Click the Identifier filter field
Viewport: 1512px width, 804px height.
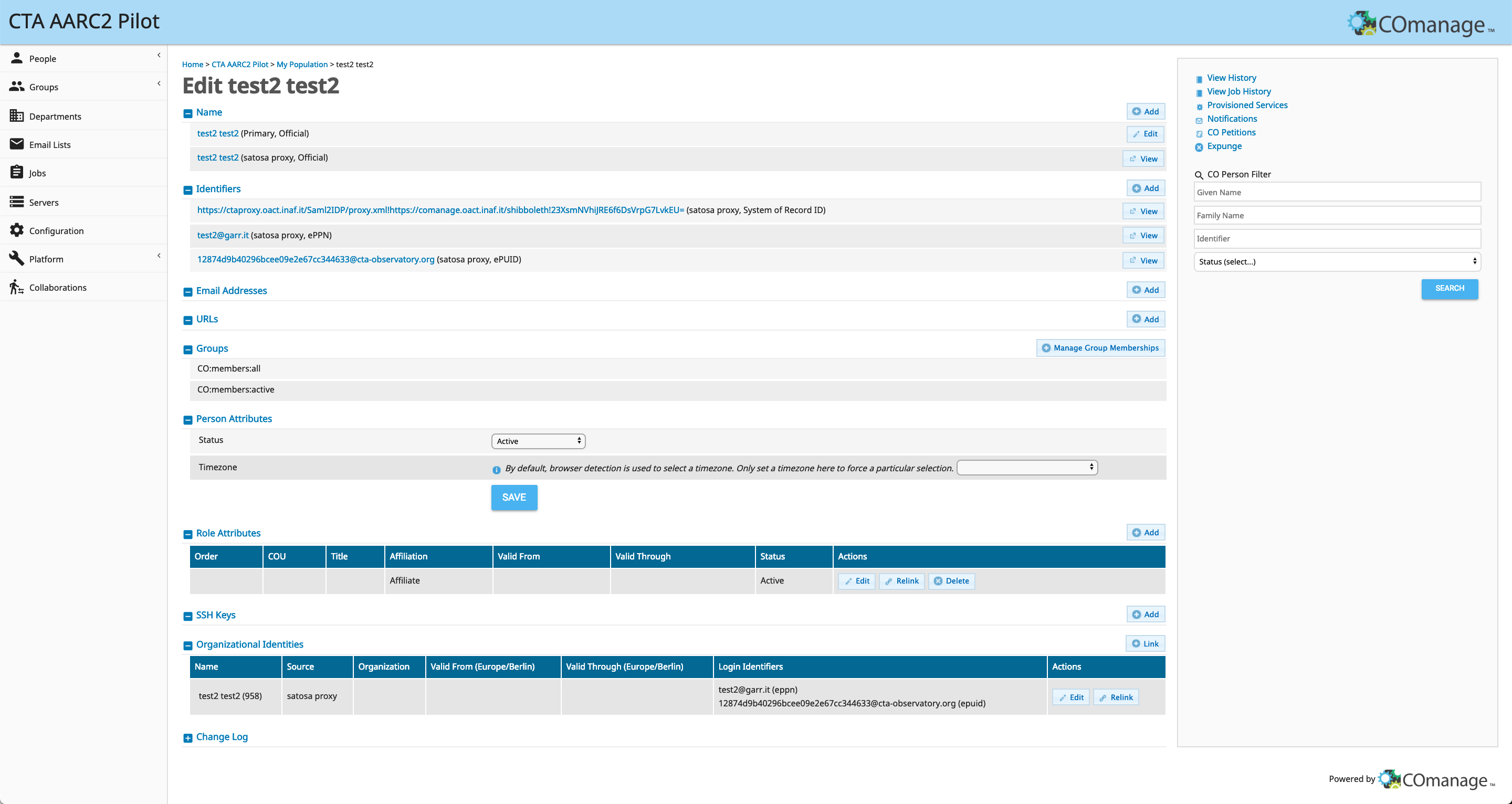tap(1337, 239)
